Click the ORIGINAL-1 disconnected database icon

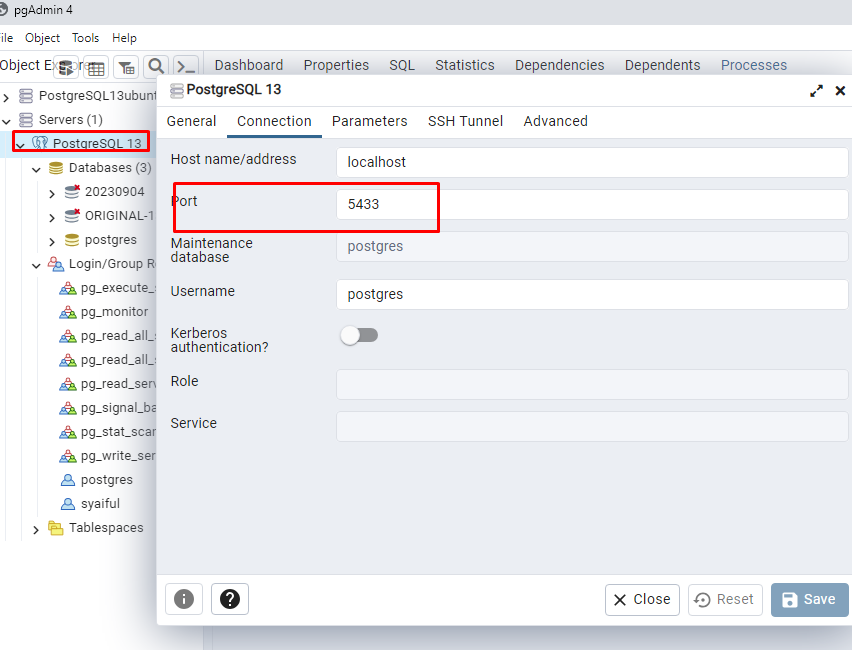click(72, 215)
